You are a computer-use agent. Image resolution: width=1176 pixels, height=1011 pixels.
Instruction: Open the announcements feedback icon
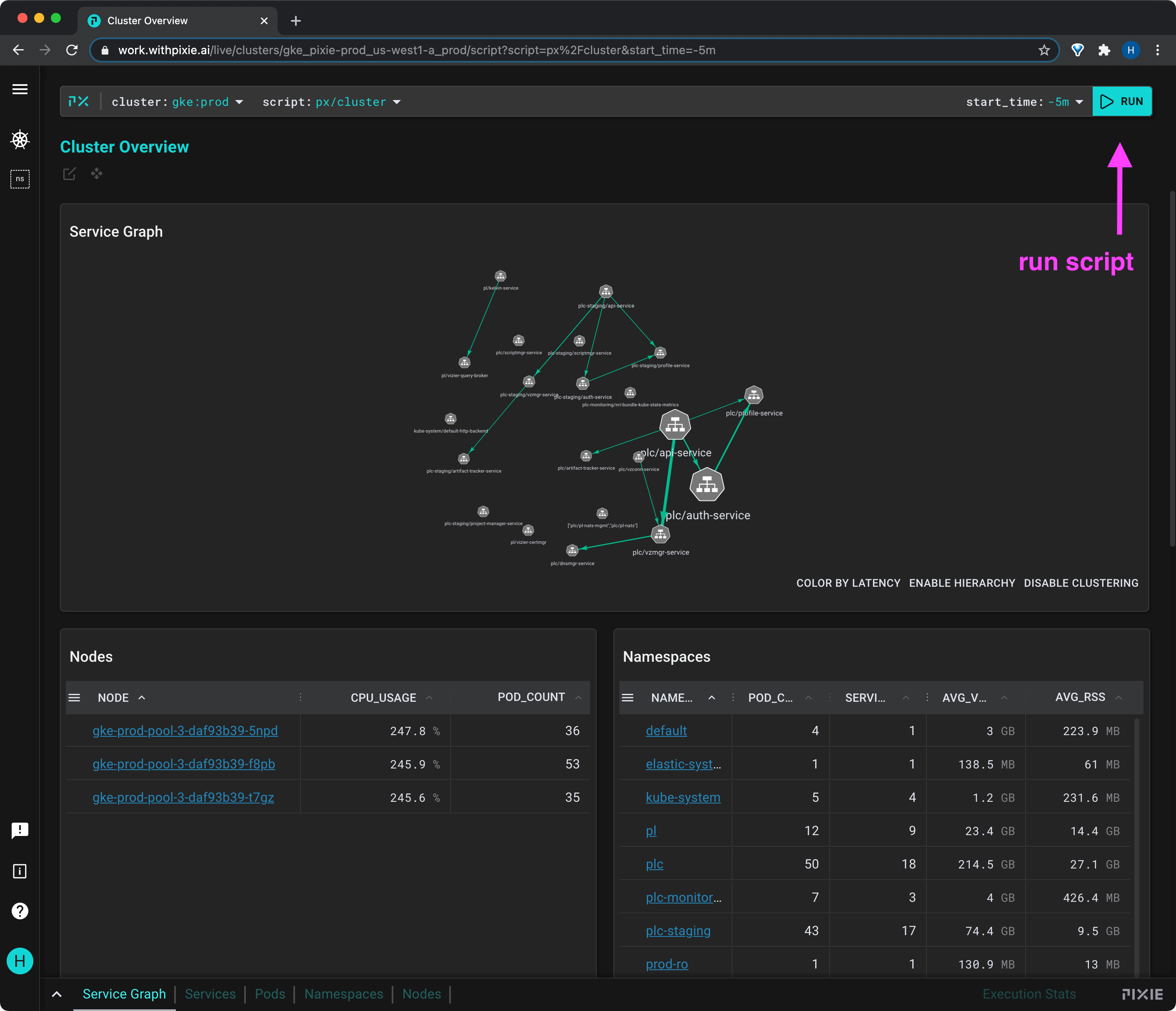pyautogui.click(x=20, y=831)
